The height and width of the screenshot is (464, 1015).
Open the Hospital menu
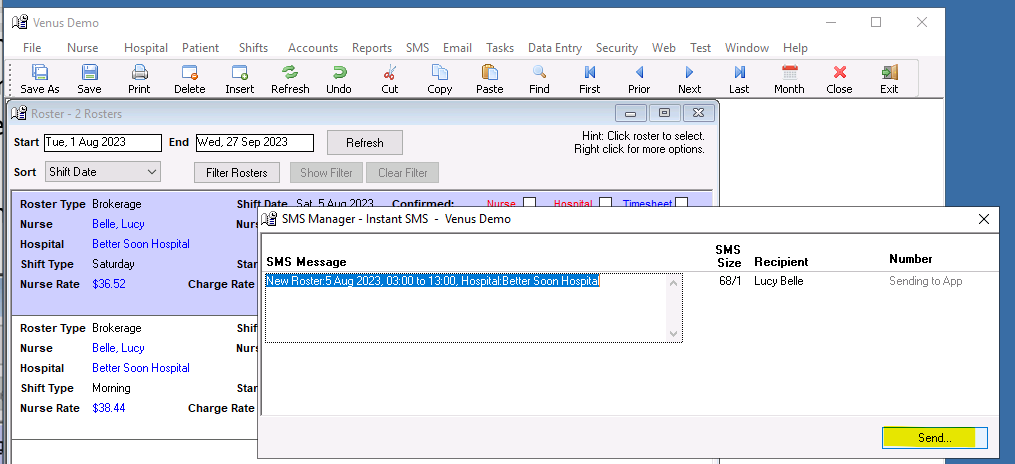pyautogui.click(x=146, y=48)
